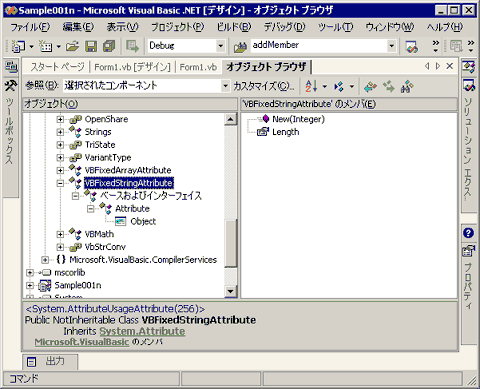Expand the Sample001n project node
The height and width of the screenshot is (389, 480).
pos(30,285)
